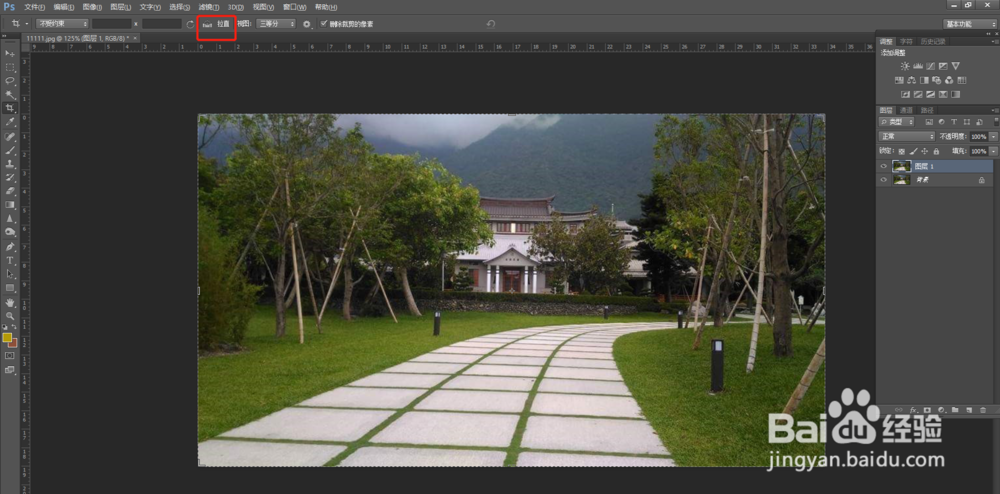Hide 图层 1 layer visibility
The width and height of the screenshot is (1000, 494).
tap(883, 166)
